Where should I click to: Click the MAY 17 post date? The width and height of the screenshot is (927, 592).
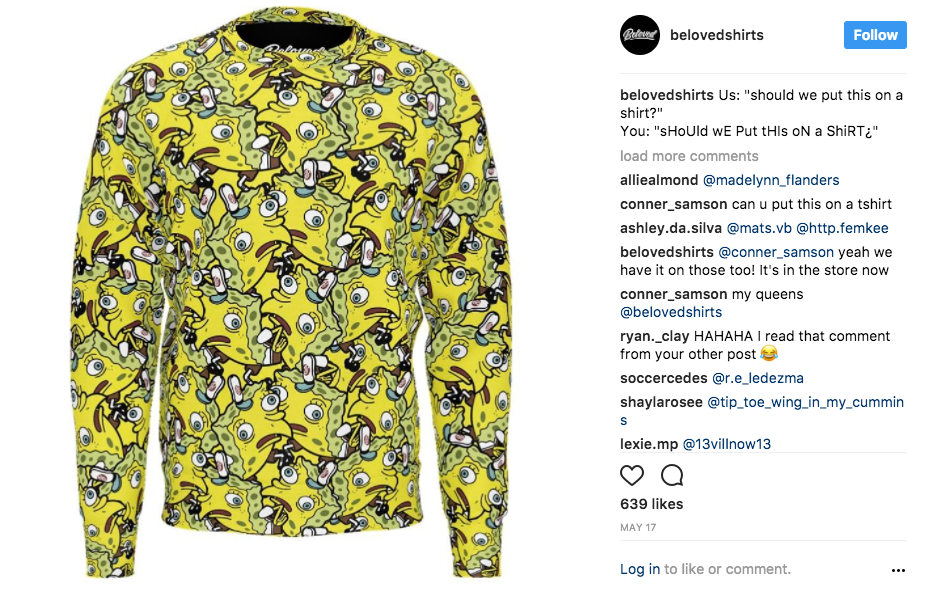[x=638, y=528]
